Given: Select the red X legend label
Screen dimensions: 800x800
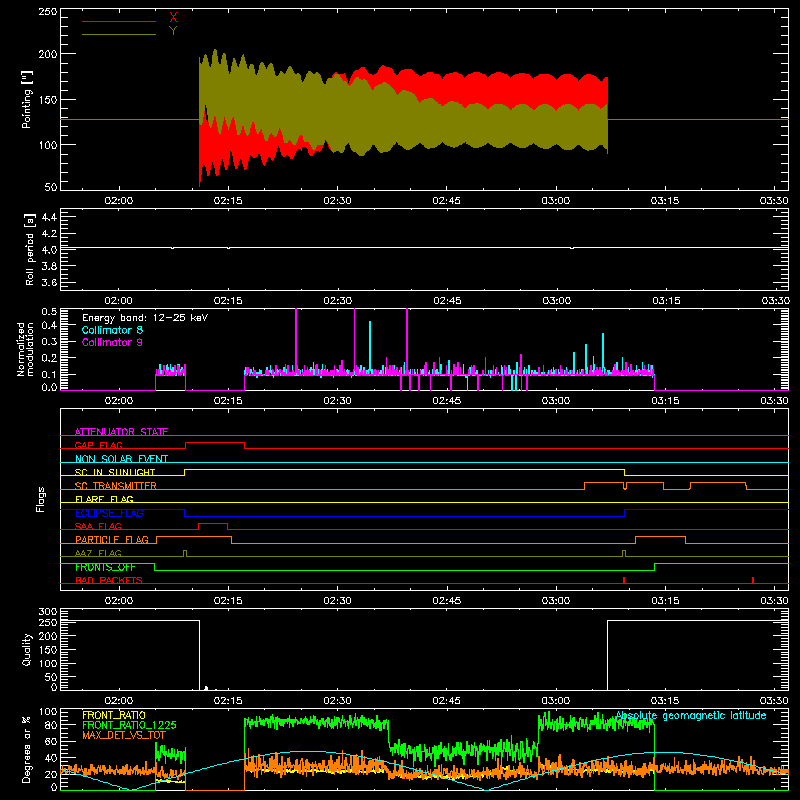Looking at the screenshot, I should pos(173,18).
